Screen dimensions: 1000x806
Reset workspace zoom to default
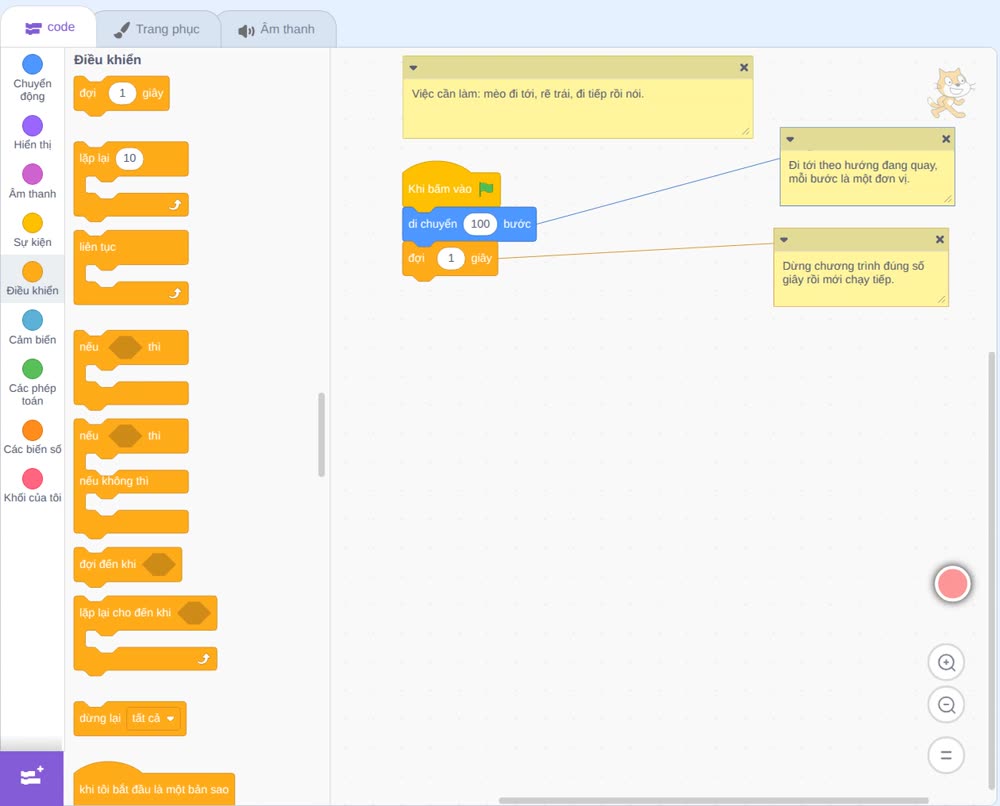(946, 755)
